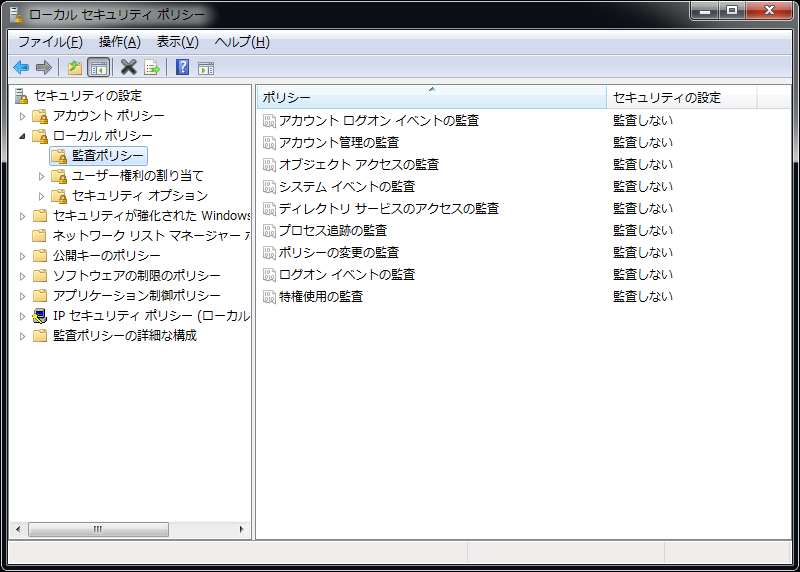Click icon beside システム イベントの監査
800x572 pixels.
pyautogui.click(x=269, y=187)
